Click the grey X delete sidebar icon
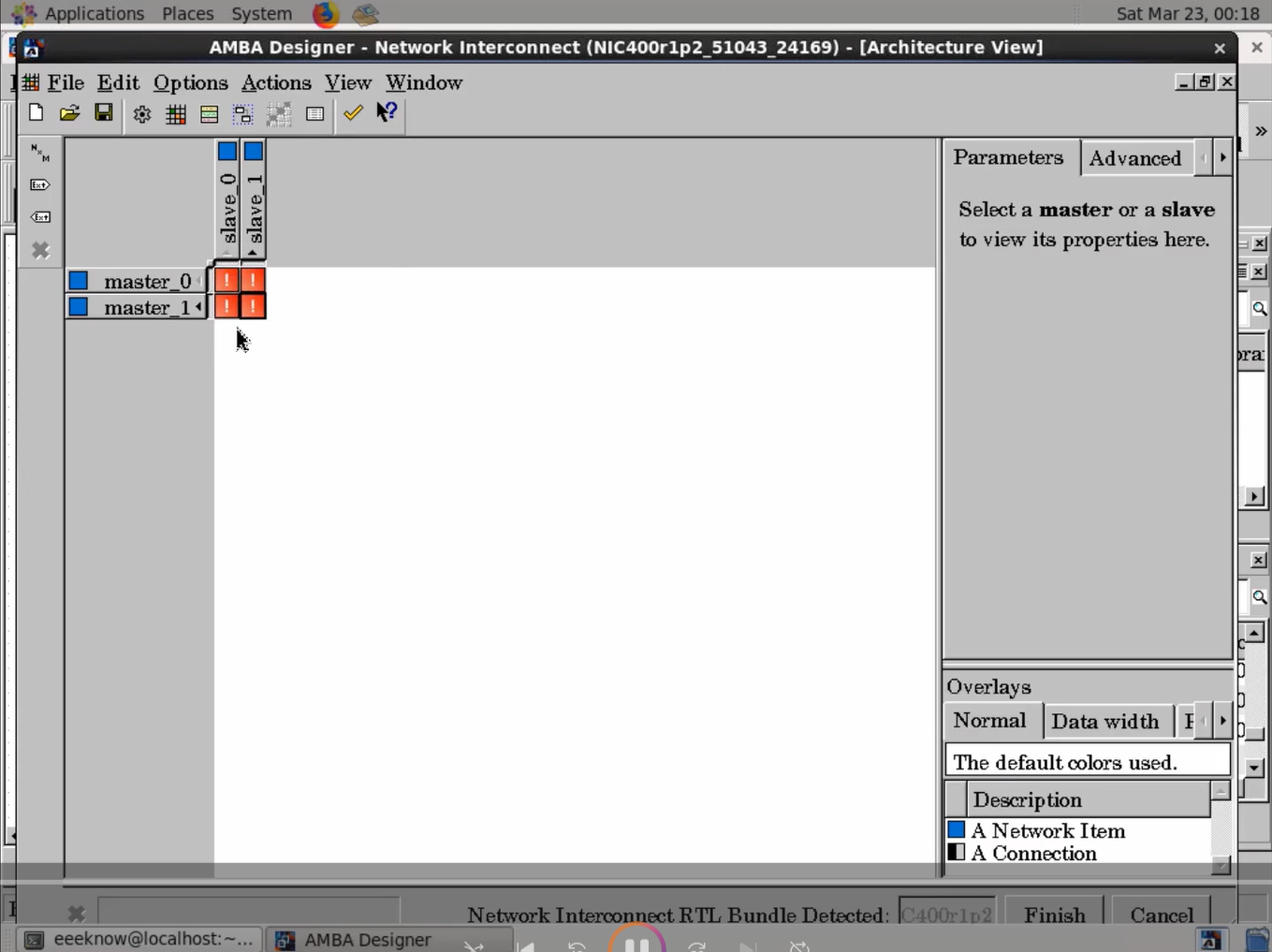1272x952 pixels. click(39, 250)
